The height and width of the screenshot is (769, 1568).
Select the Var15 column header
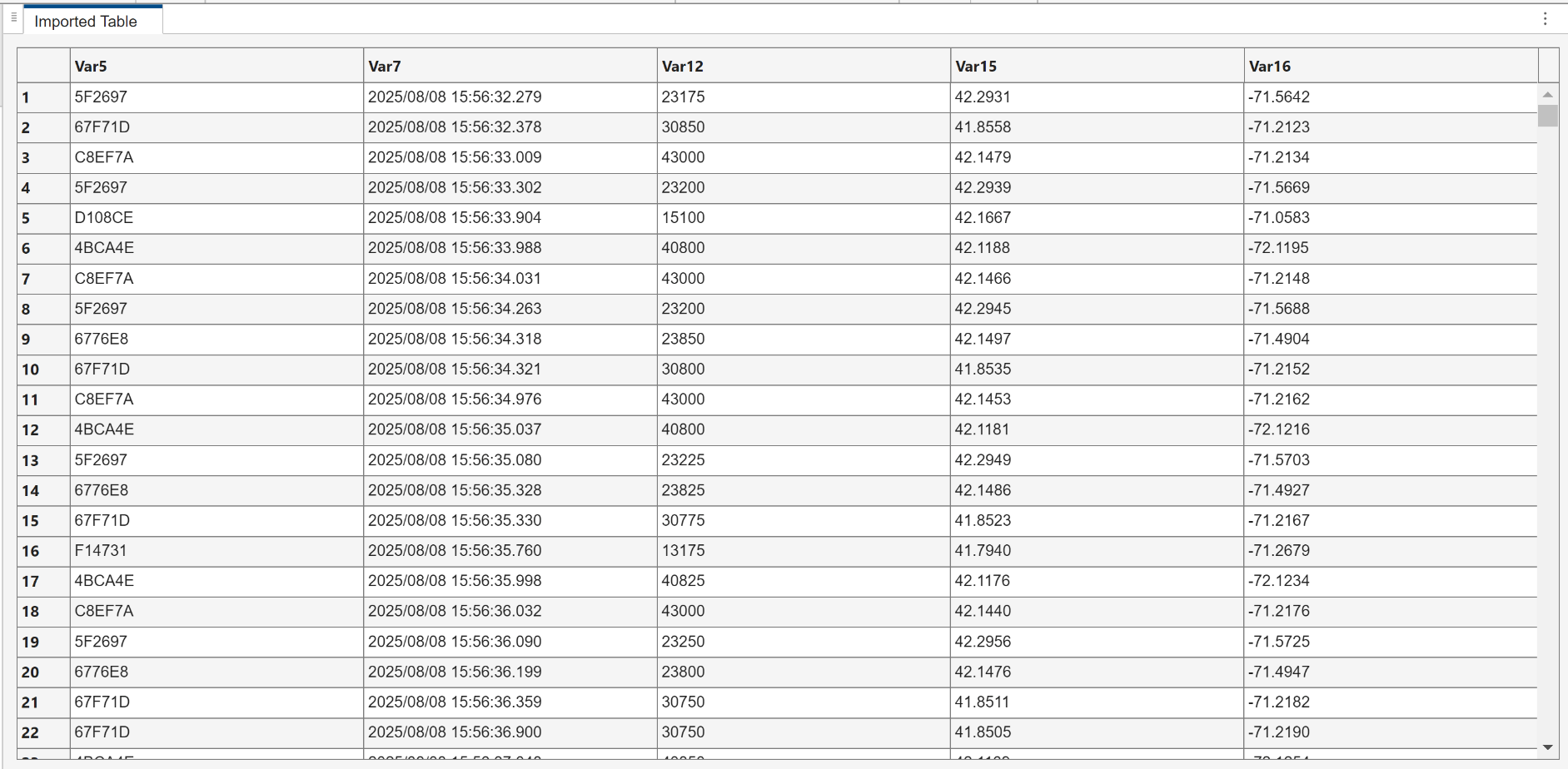[1097, 66]
